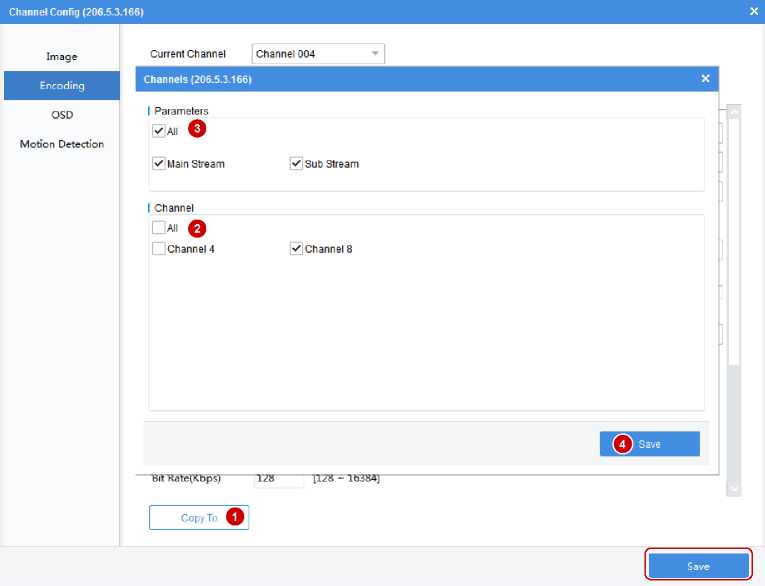765x586 pixels.
Task: Open the Current Channel dropdown
Action: tap(317, 54)
